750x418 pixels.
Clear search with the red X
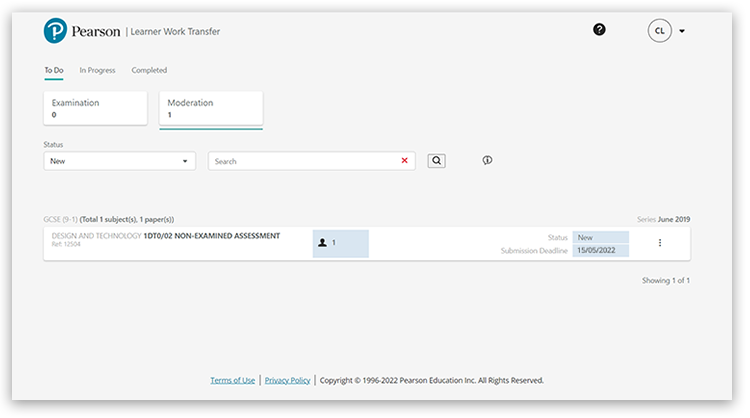click(405, 161)
